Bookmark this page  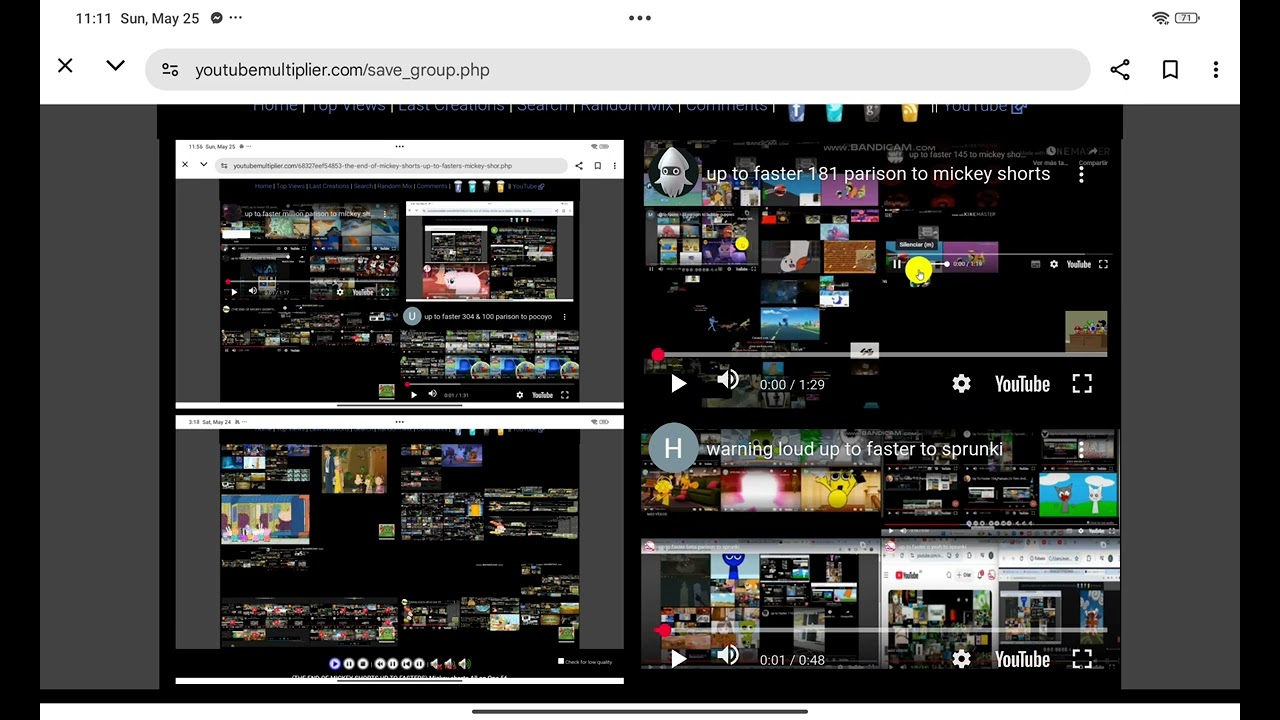(x=1170, y=70)
